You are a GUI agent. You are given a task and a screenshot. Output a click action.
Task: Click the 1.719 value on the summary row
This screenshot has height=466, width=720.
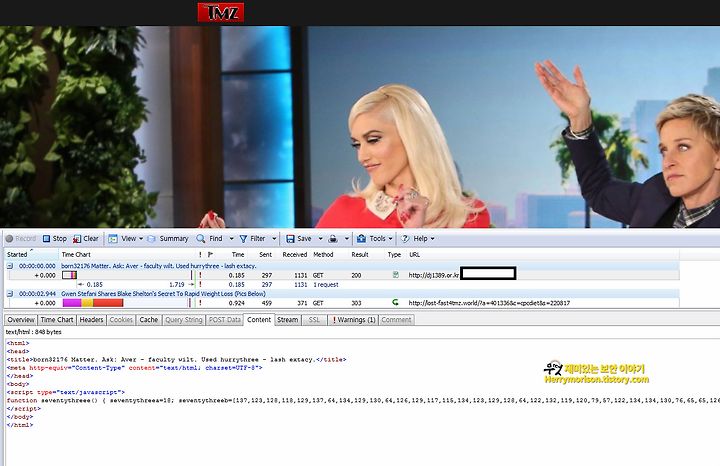click(176, 285)
